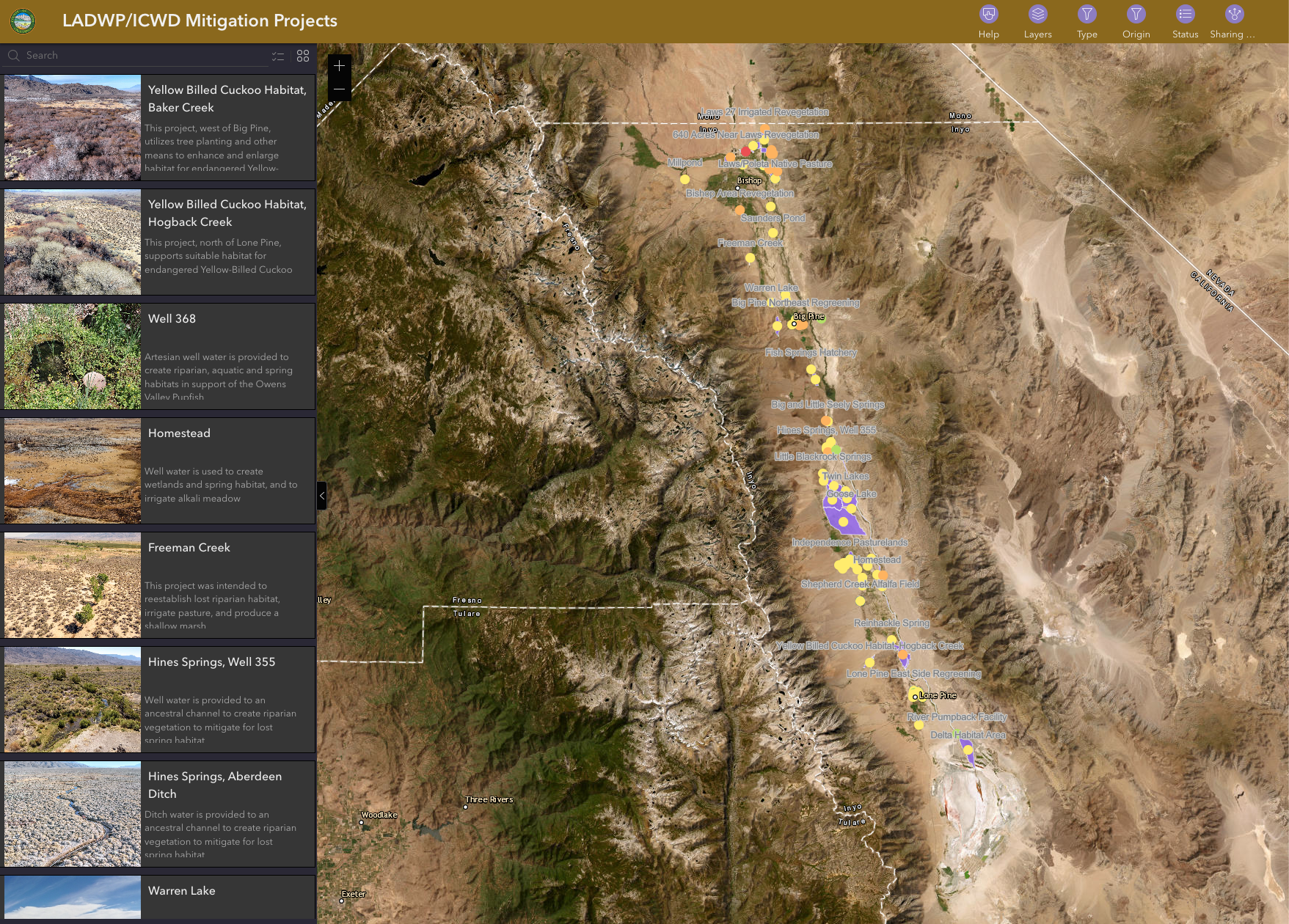Viewport: 1289px width, 924px height.
Task: Click the Warren Lake map label
Action: (771, 288)
